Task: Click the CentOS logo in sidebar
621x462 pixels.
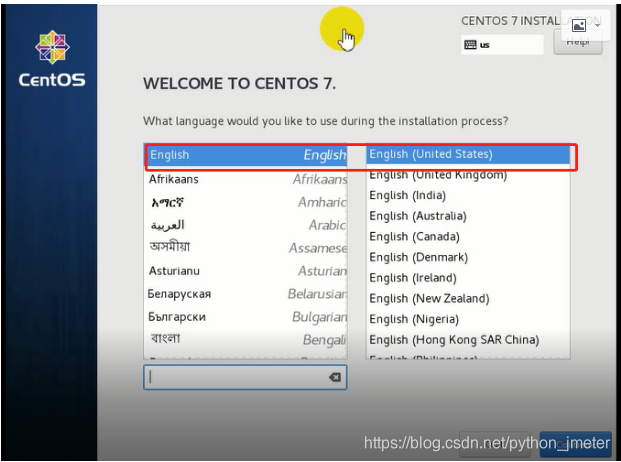Action: [52, 59]
